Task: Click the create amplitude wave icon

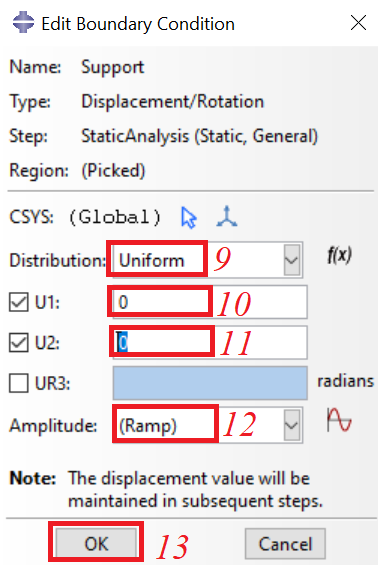Action: [x=339, y=420]
